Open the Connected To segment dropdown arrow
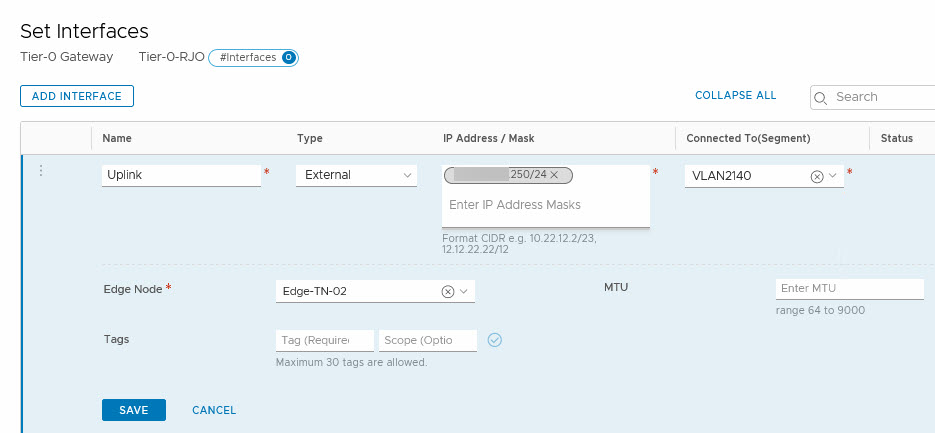This screenshot has height=433, width=935. [x=832, y=175]
